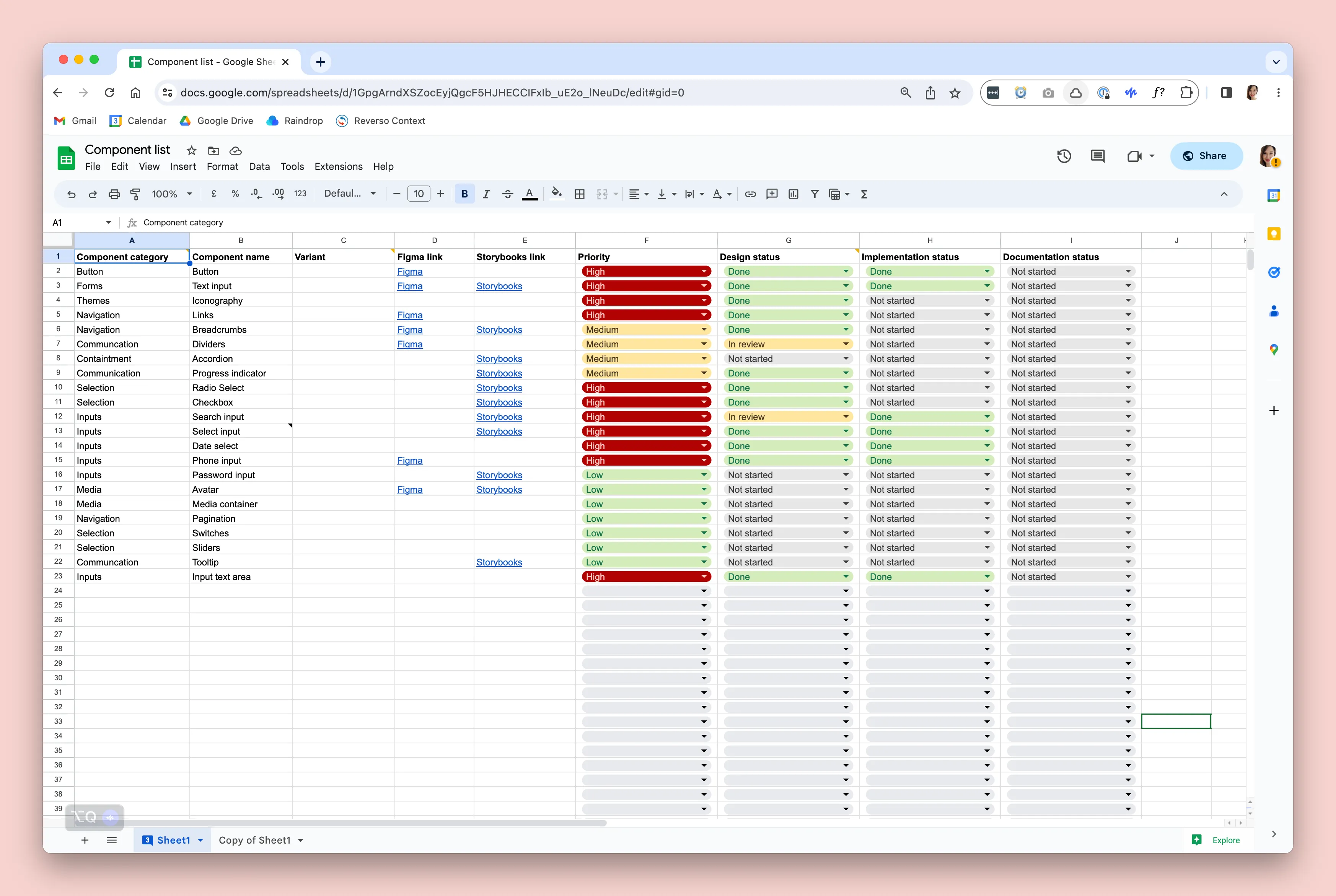The height and width of the screenshot is (896, 1336).
Task: Format as currency with pound icon
Action: click(214, 194)
